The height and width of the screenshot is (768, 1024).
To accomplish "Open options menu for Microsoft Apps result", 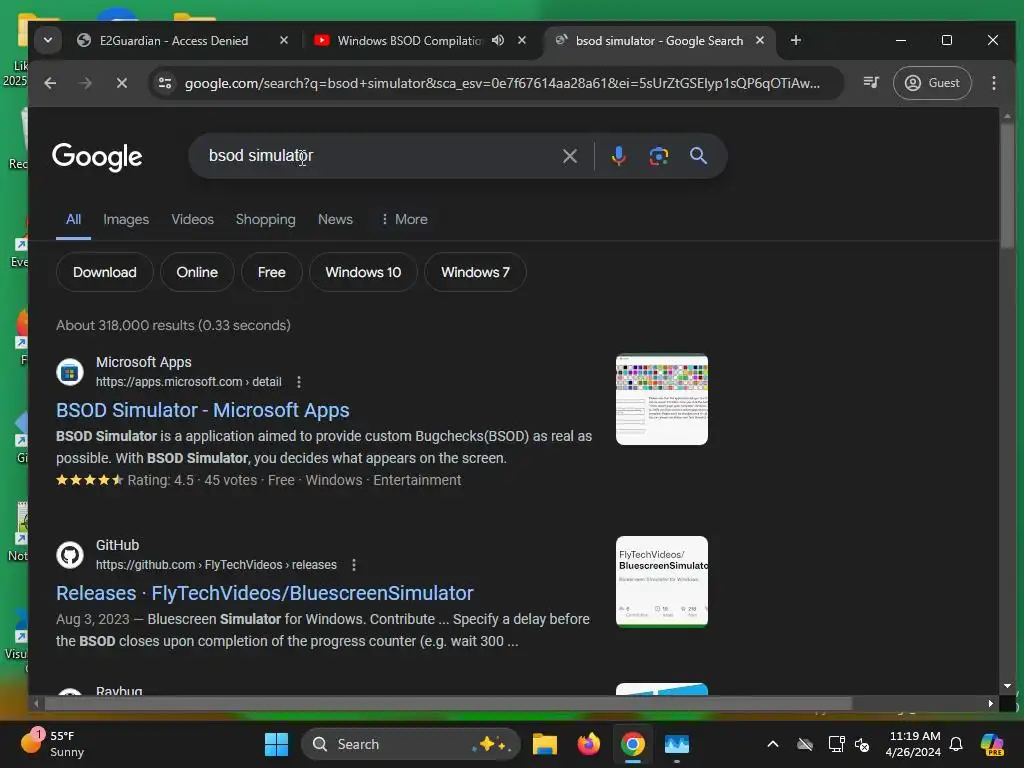I will pos(299,382).
